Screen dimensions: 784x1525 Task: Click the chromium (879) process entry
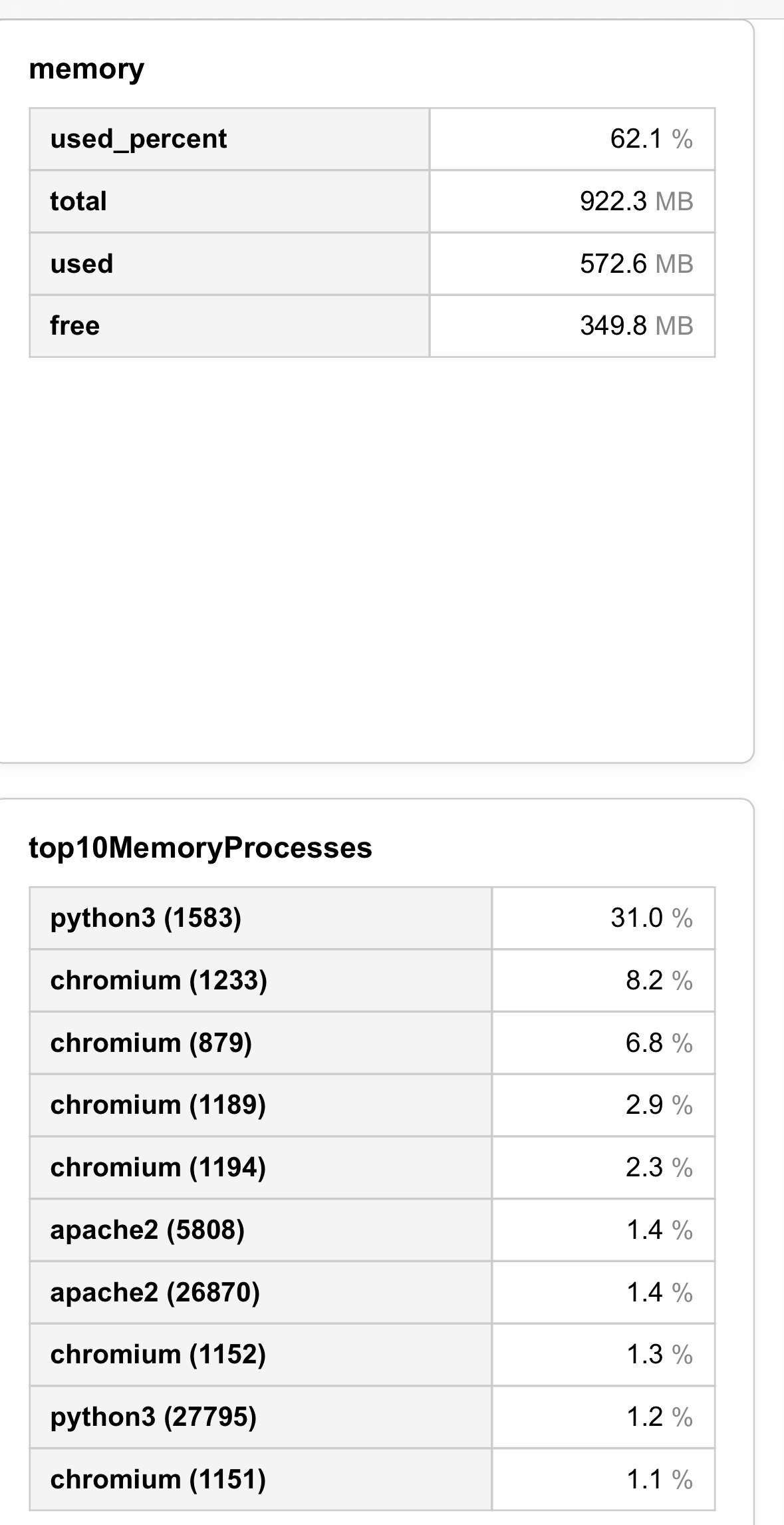pyautogui.click(x=151, y=1043)
